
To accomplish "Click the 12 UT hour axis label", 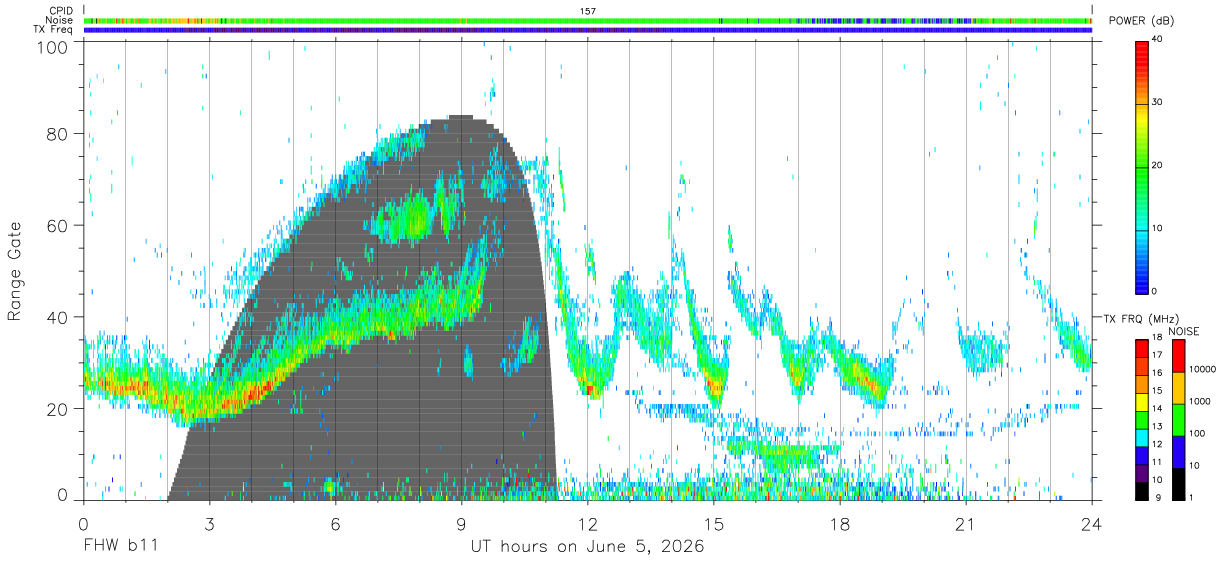I will pyautogui.click(x=588, y=525).
